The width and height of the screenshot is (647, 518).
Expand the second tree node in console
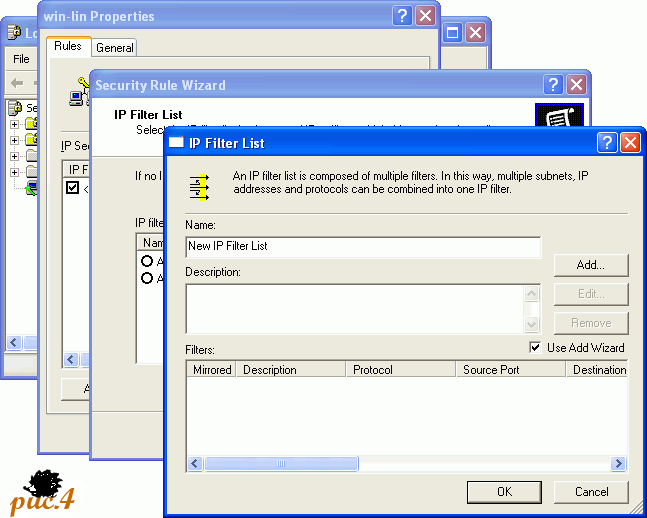14,140
